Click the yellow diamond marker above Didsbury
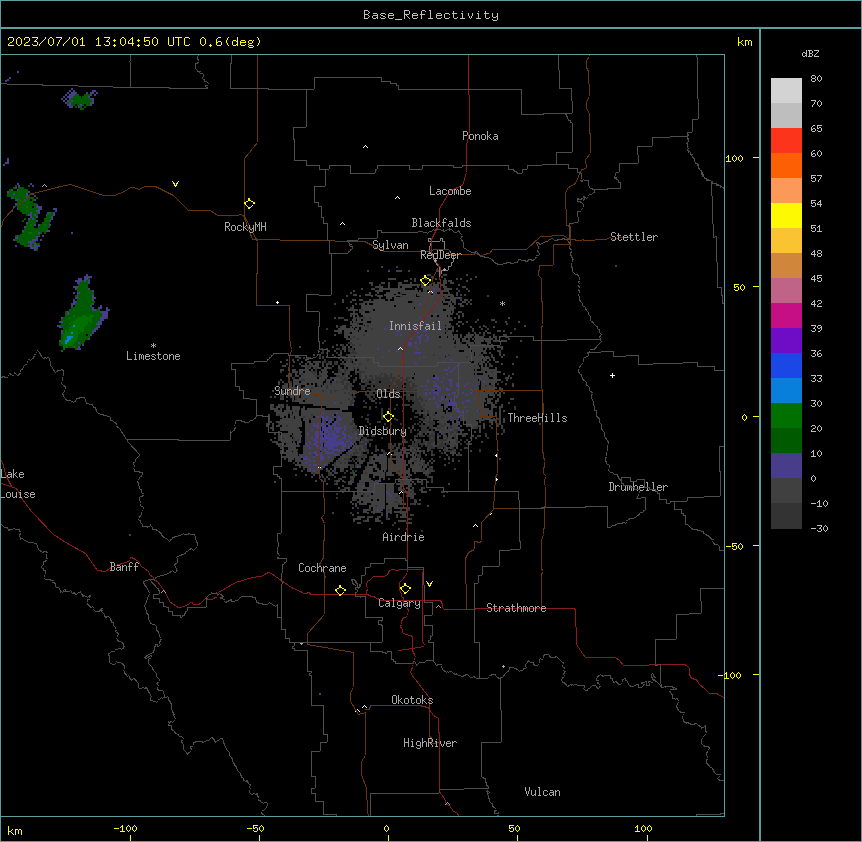The height and width of the screenshot is (842, 862). tap(388, 417)
